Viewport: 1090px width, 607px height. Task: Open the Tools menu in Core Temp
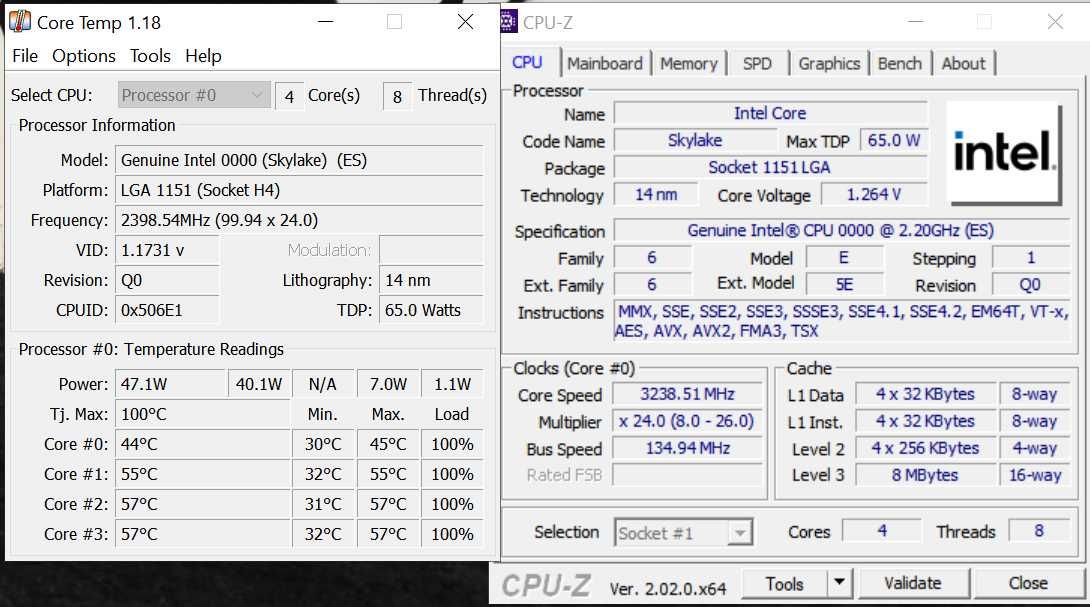(150, 56)
